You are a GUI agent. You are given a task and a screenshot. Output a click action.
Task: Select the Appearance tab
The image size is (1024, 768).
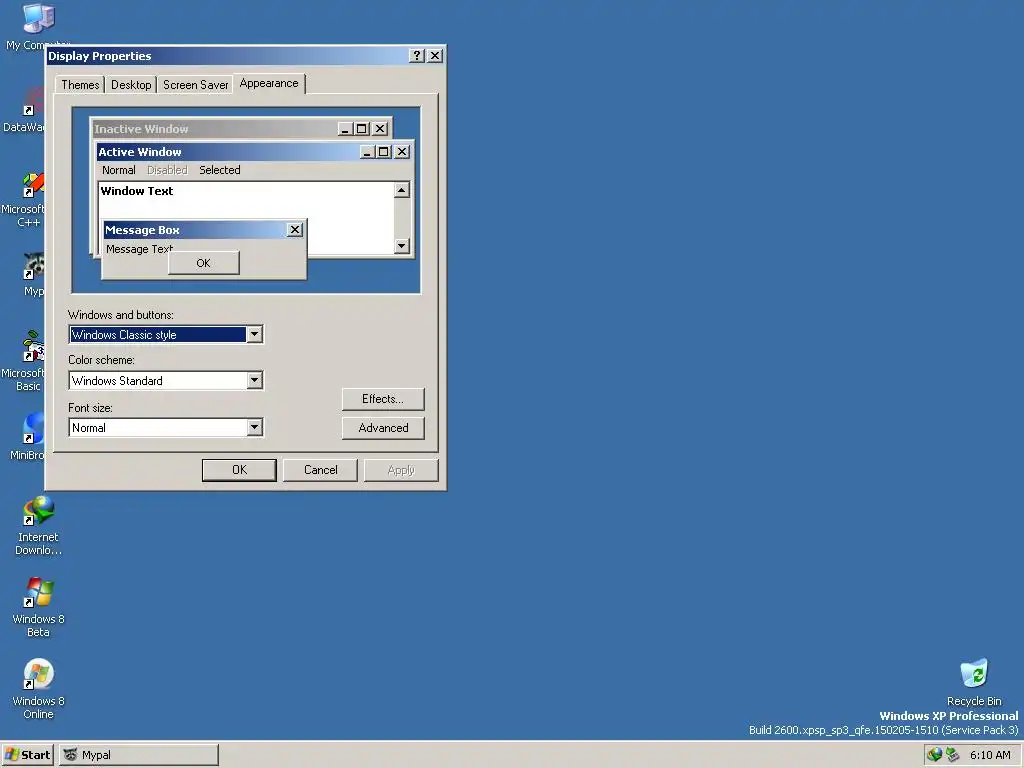(x=268, y=83)
